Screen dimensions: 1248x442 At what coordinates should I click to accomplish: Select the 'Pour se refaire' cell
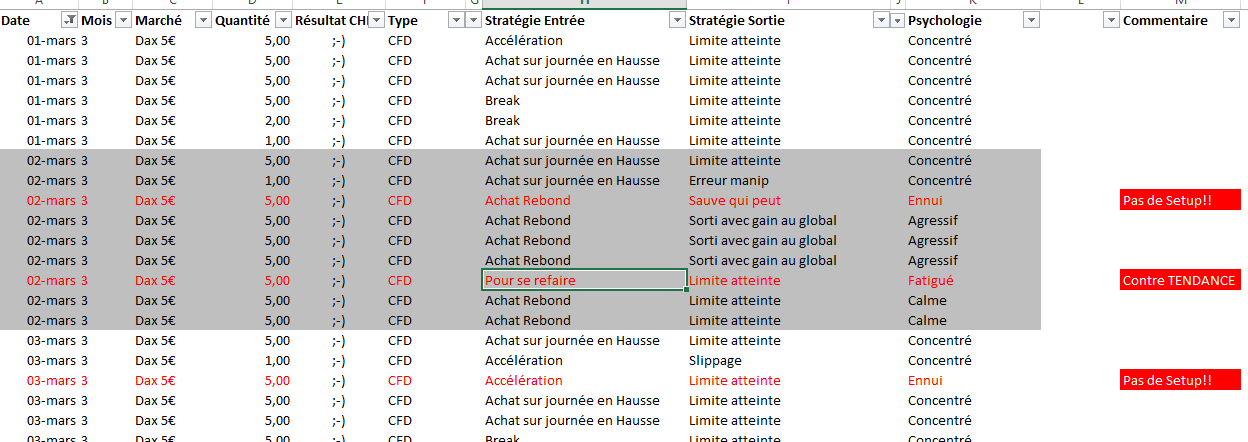coord(583,281)
